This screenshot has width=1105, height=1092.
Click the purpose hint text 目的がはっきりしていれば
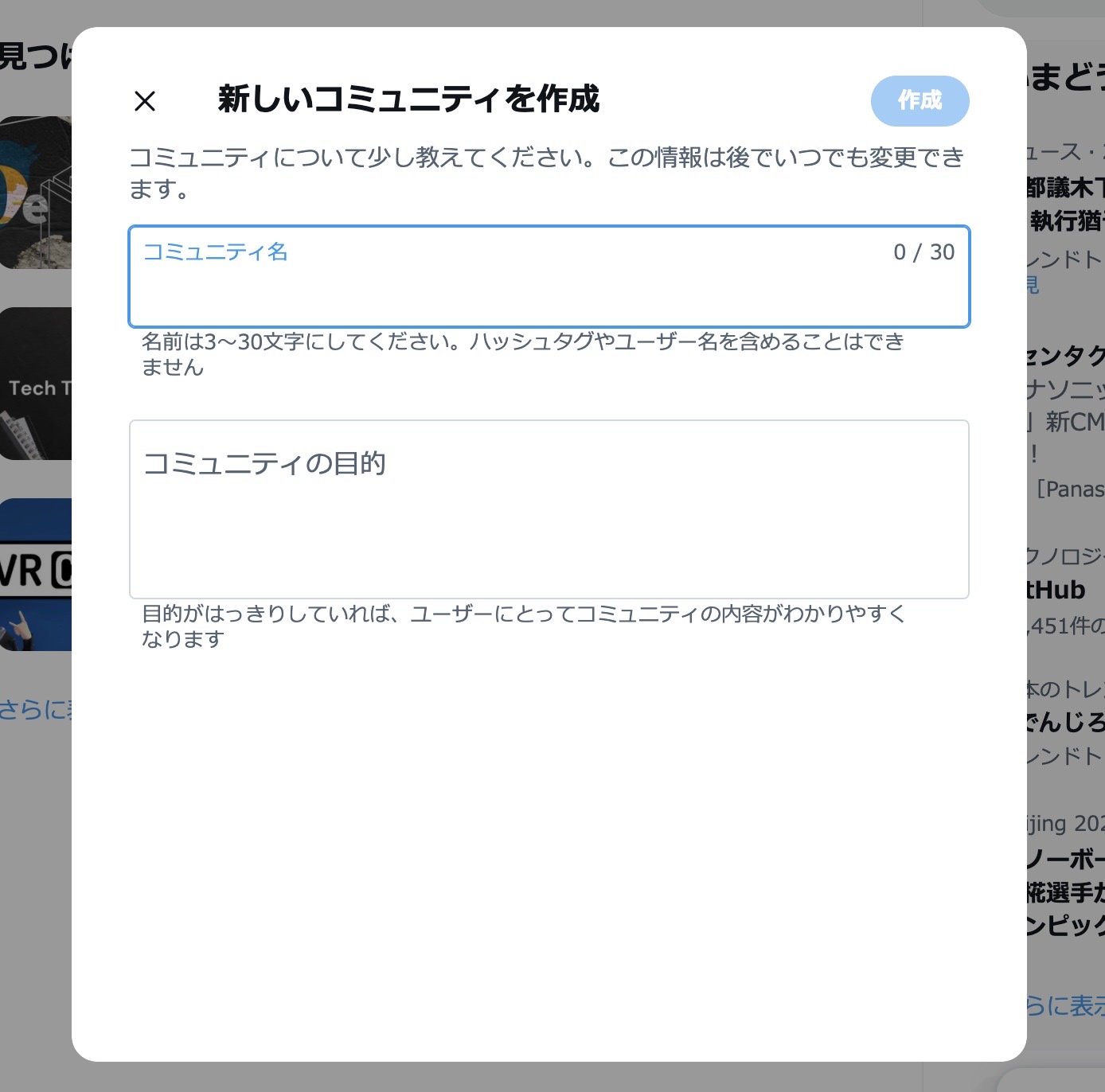(x=524, y=626)
